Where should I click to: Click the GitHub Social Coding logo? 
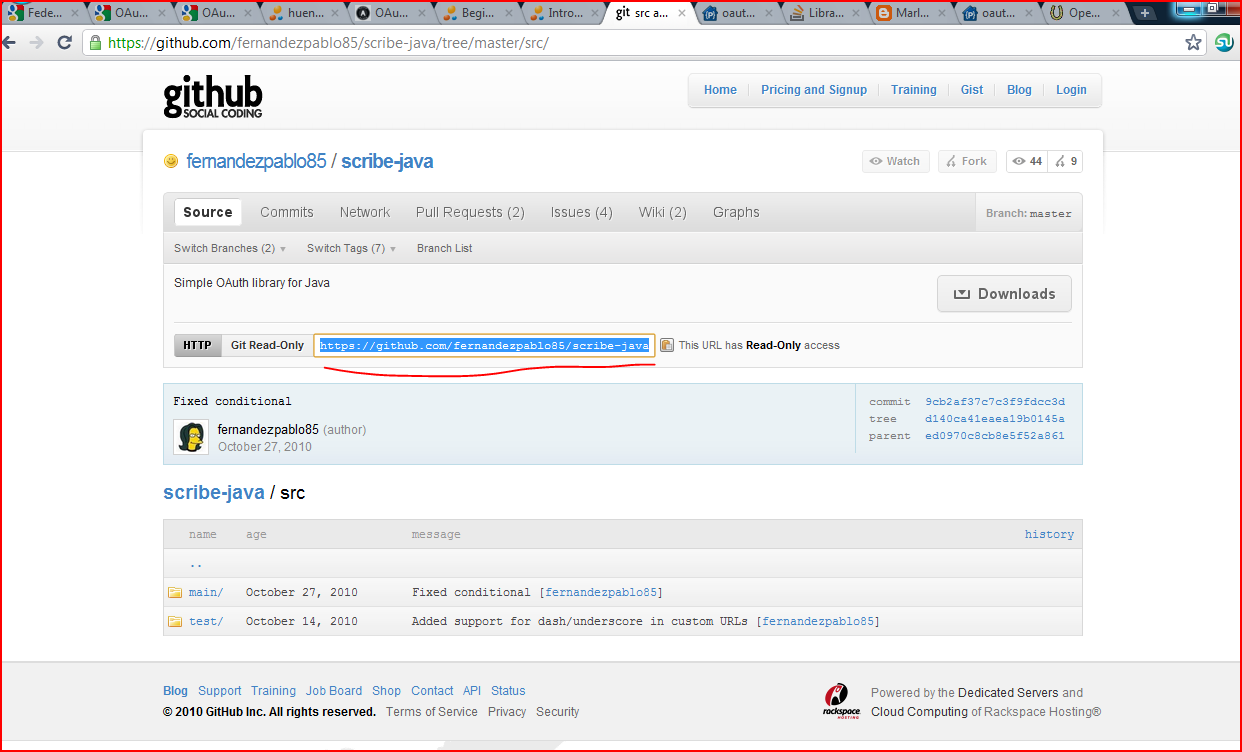[213, 97]
